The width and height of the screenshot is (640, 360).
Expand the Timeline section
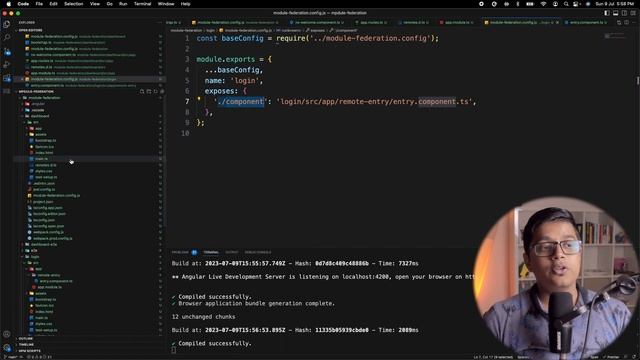pos(25,344)
